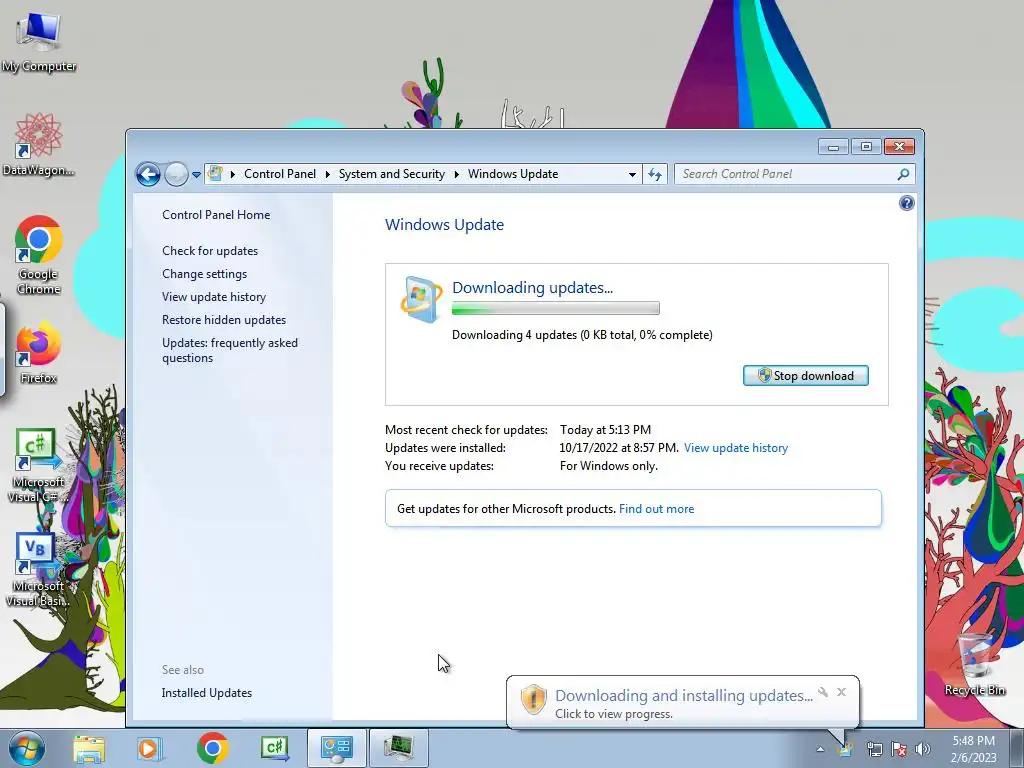
Task: Open View update history in sidebar
Action: (214, 296)
